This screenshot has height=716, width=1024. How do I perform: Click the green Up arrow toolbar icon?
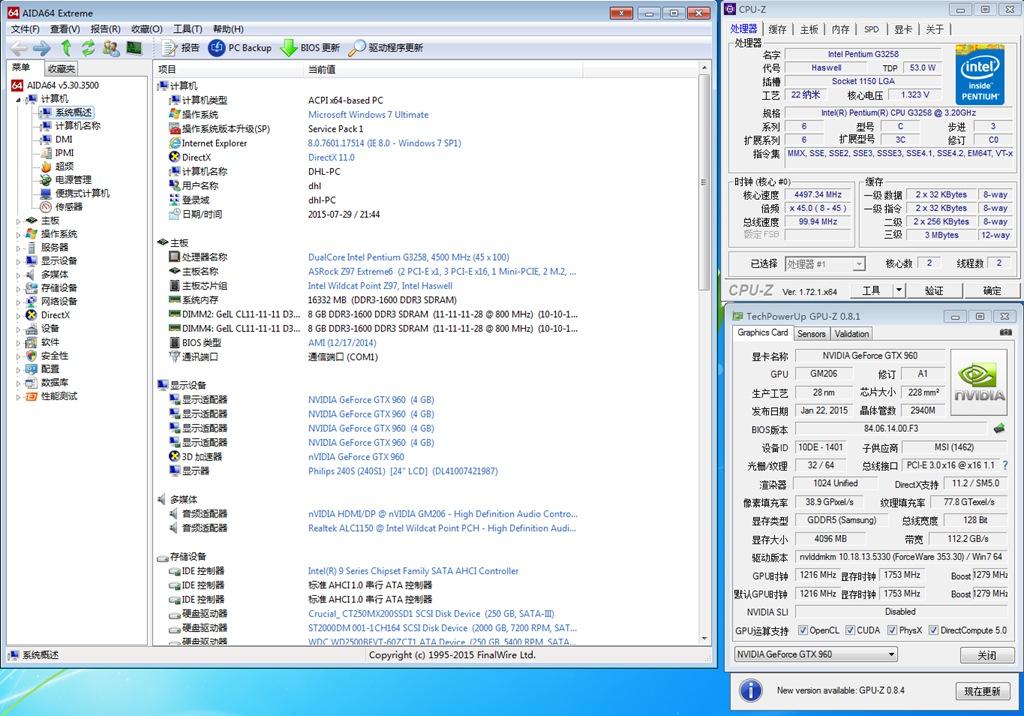66,48
